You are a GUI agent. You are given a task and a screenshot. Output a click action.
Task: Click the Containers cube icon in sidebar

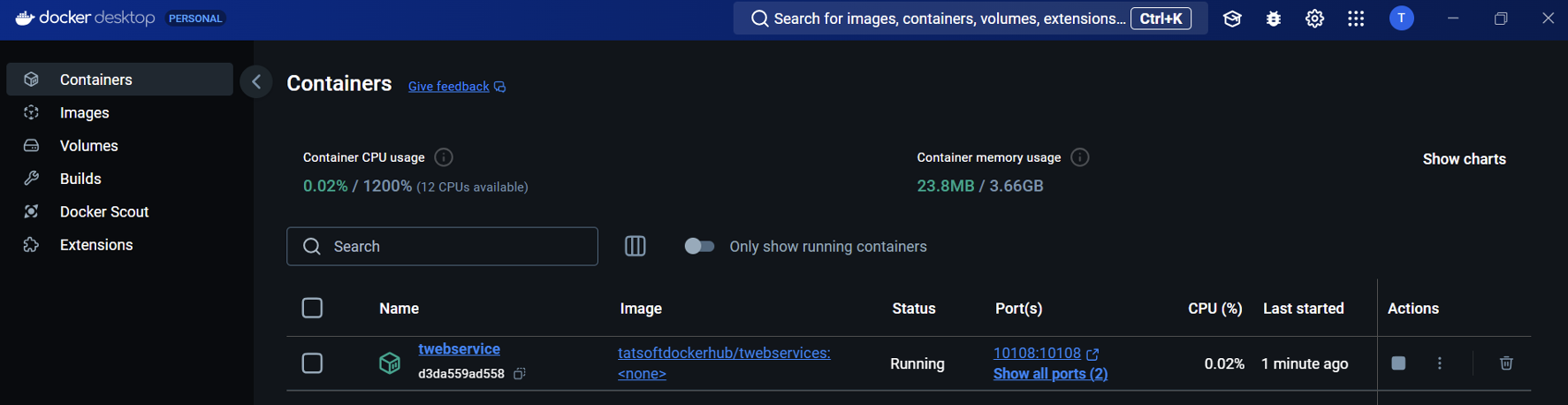pos(31,80)
